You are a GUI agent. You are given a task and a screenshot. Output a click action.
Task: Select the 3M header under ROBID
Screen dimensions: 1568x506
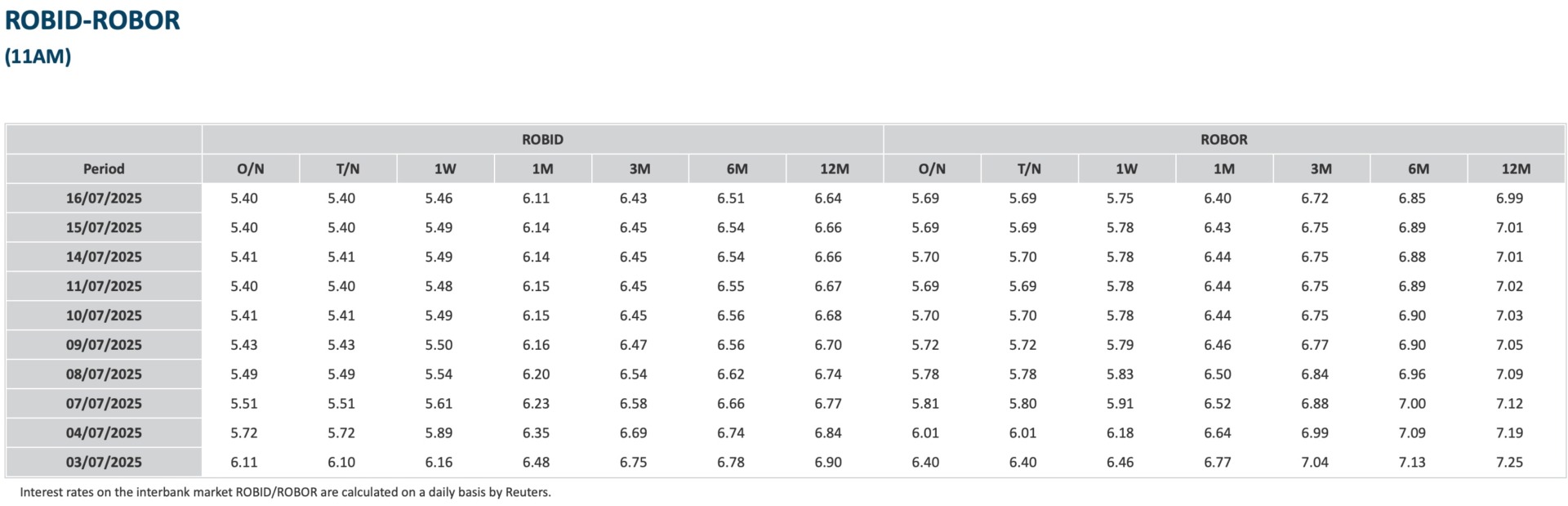(x=639, y=169)
